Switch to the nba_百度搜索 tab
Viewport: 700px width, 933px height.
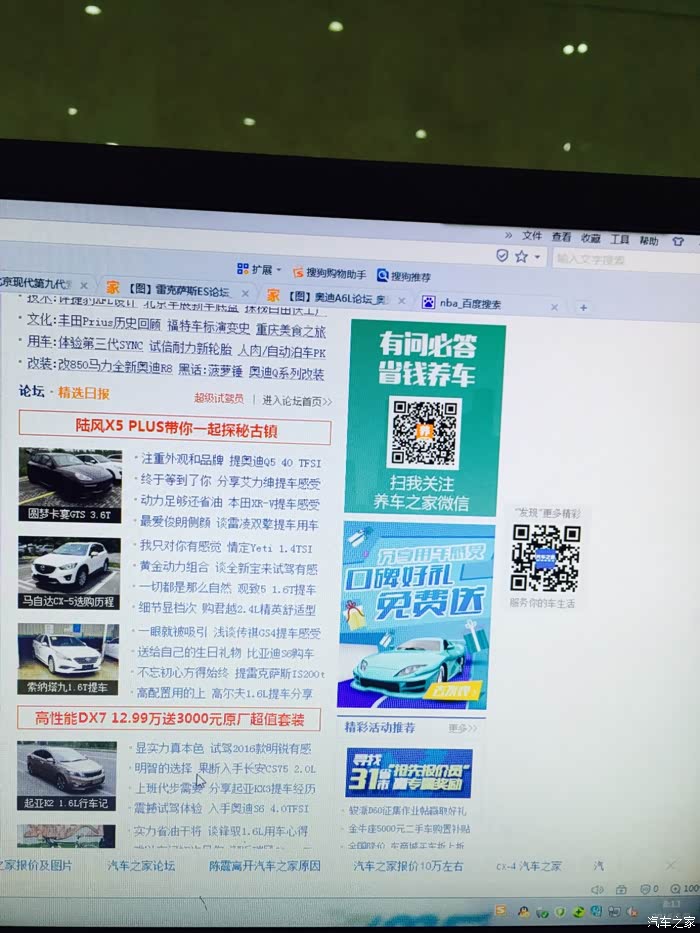pos(488,304)
